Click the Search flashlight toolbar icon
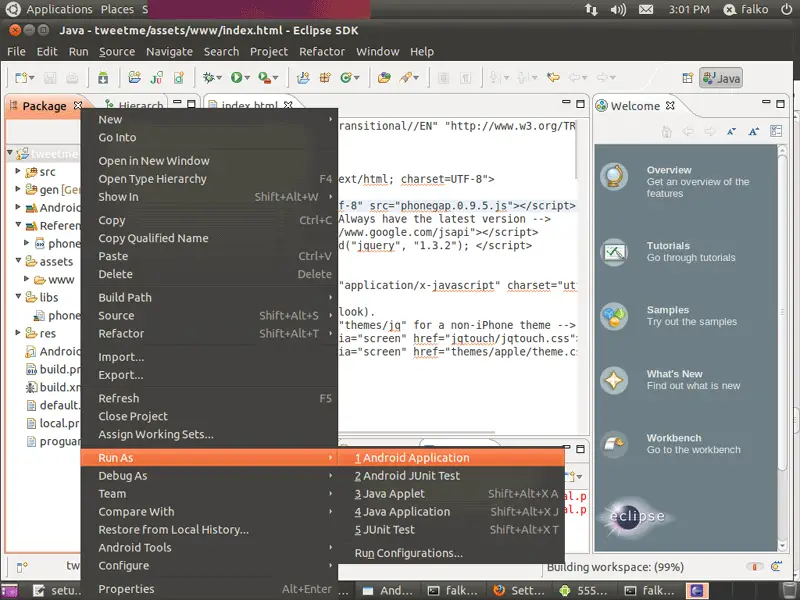The image size is (800, 600). coord(406,78)
